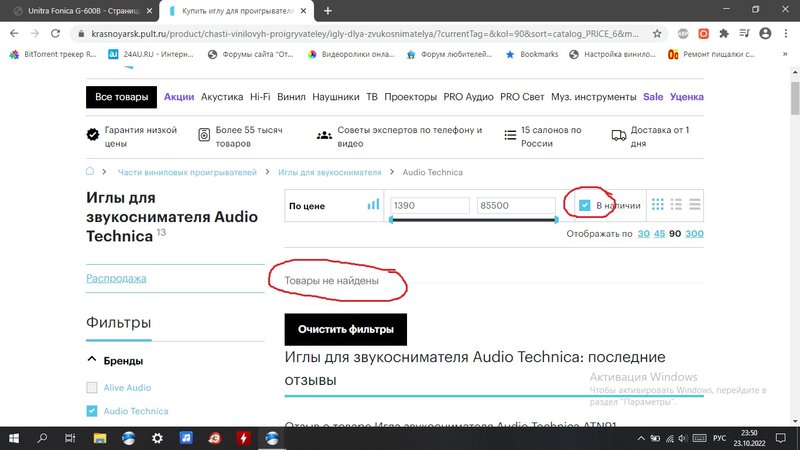The width and height of the screenshot is (800, 450).
Task: Switch to compact lines view icon
Action: 694,205
